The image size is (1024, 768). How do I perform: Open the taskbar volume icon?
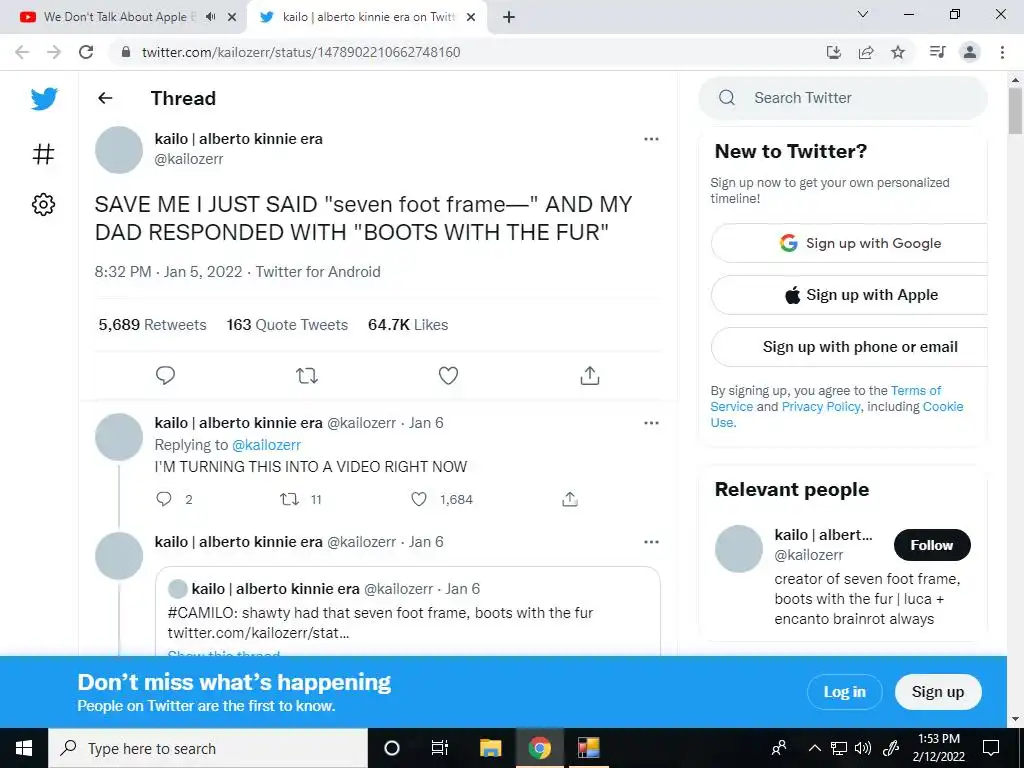[x=863, y=748]
